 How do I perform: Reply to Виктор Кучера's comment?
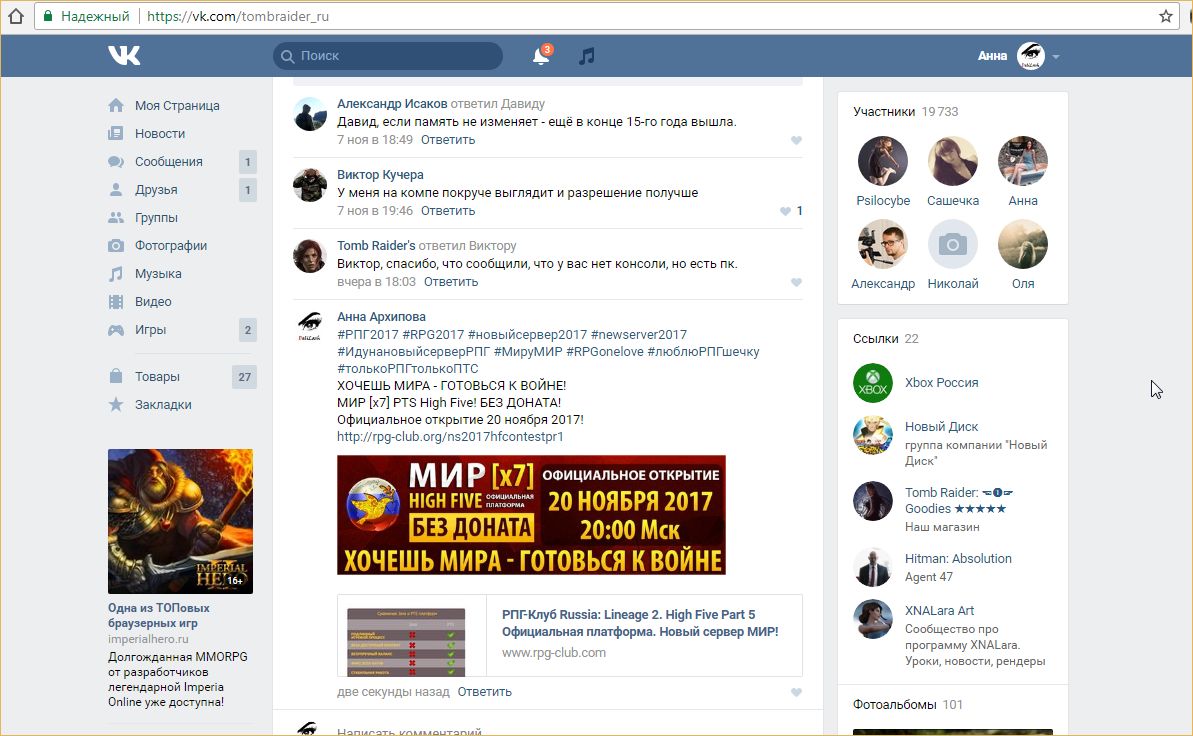(447, 211)
